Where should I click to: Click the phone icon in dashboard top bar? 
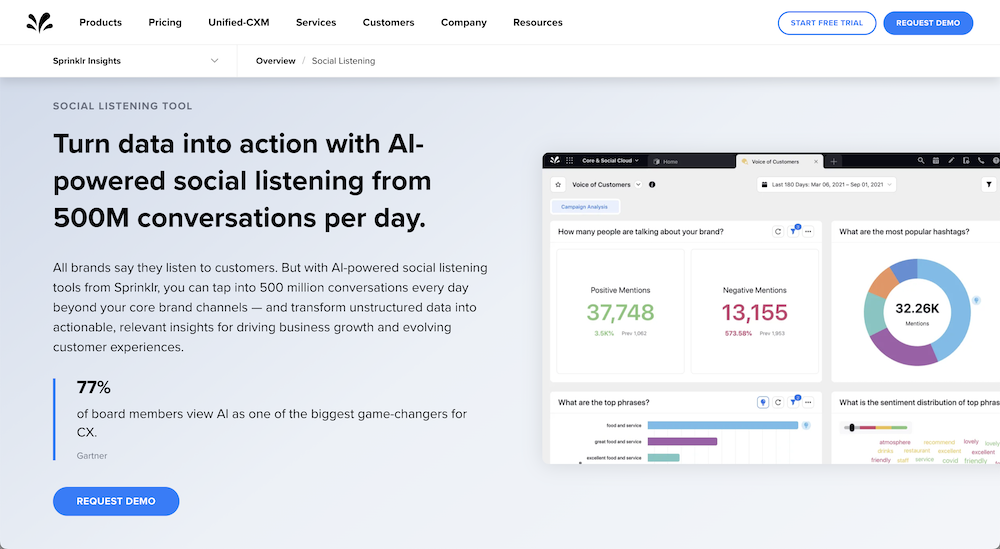(981, 161)
